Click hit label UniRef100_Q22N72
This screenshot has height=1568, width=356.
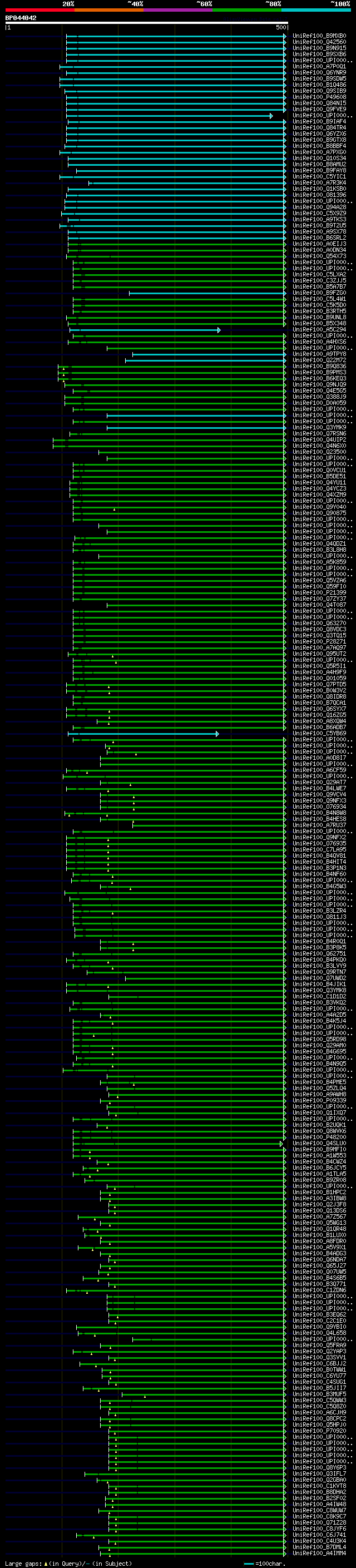point(319,360)
